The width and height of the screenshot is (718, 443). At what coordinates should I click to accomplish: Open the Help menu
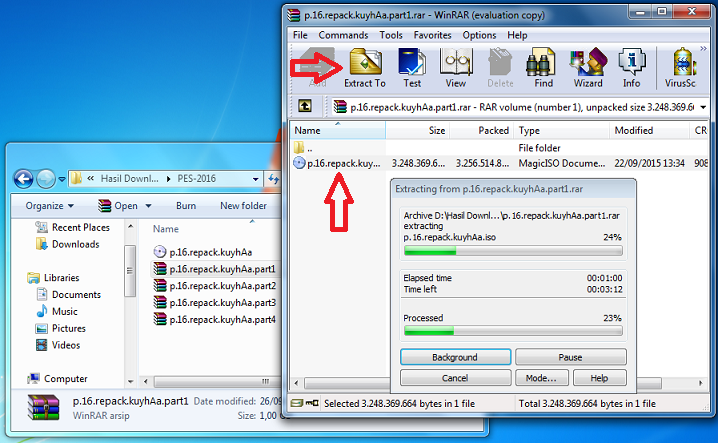517,35
